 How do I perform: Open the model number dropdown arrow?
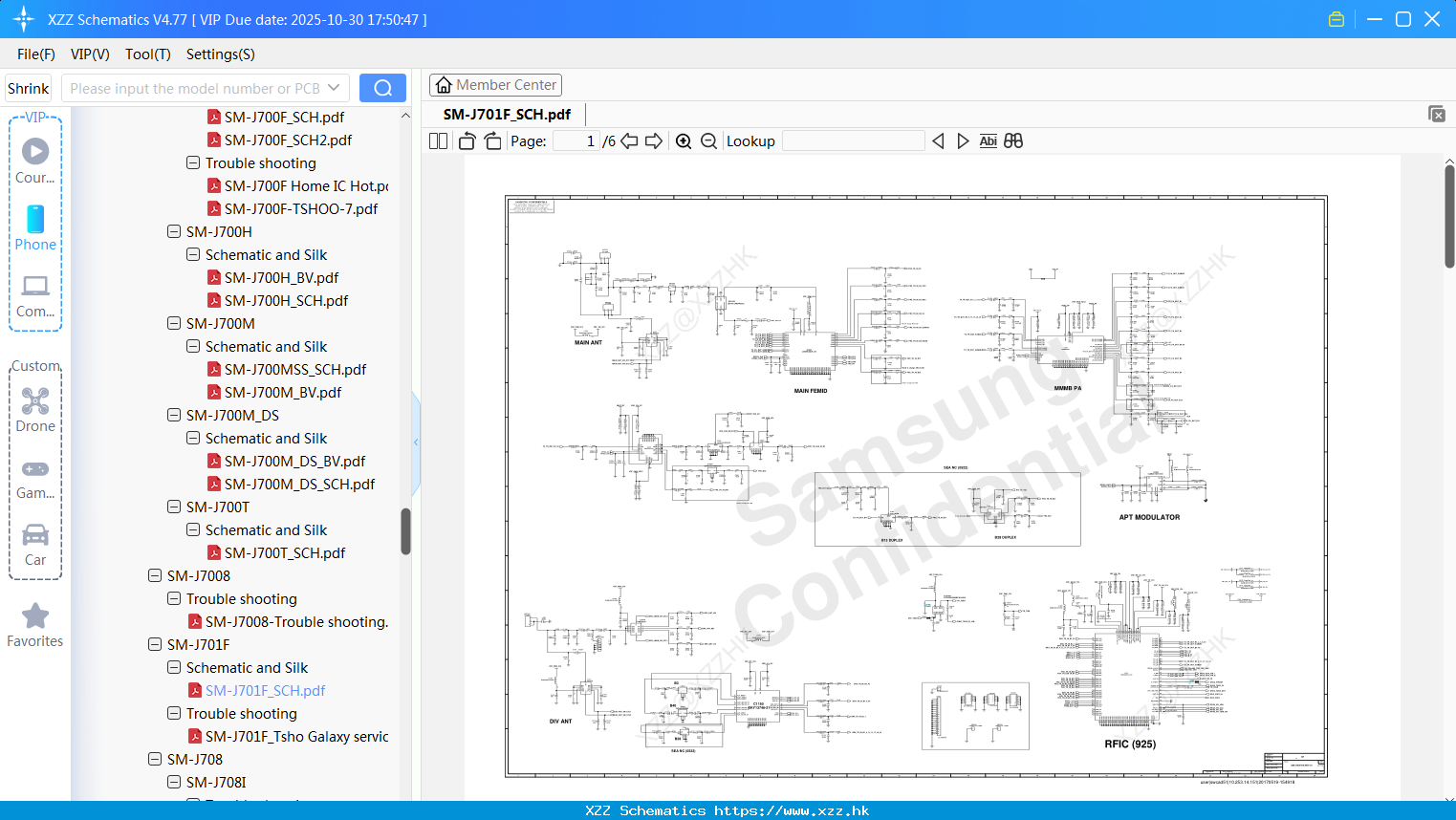334,88
